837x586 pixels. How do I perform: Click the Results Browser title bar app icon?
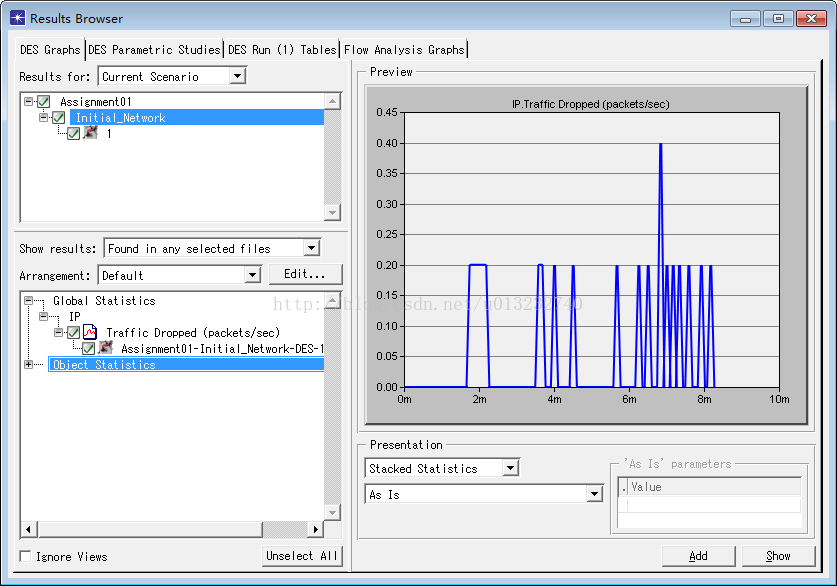point(18,18)
